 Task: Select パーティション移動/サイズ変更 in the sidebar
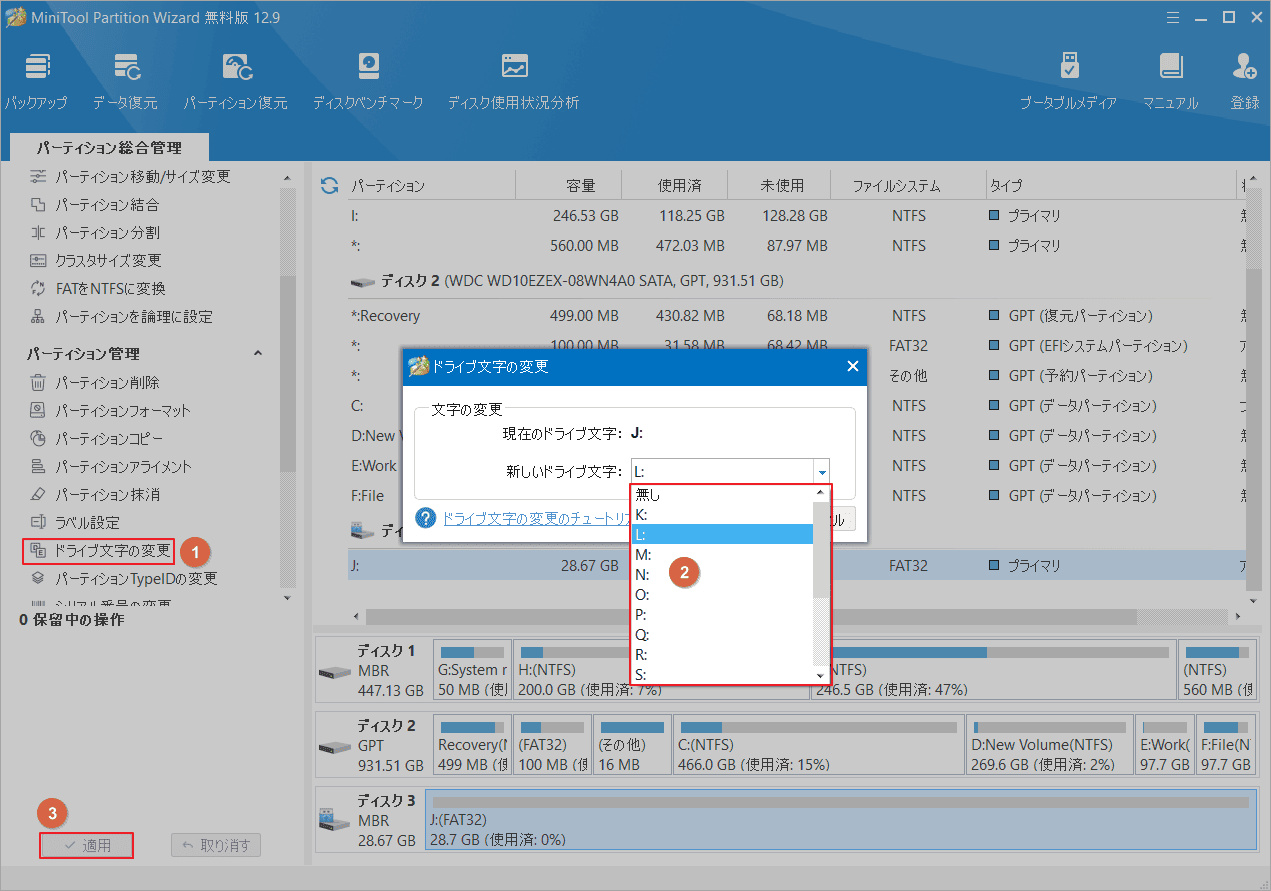[x=130, y=177]
